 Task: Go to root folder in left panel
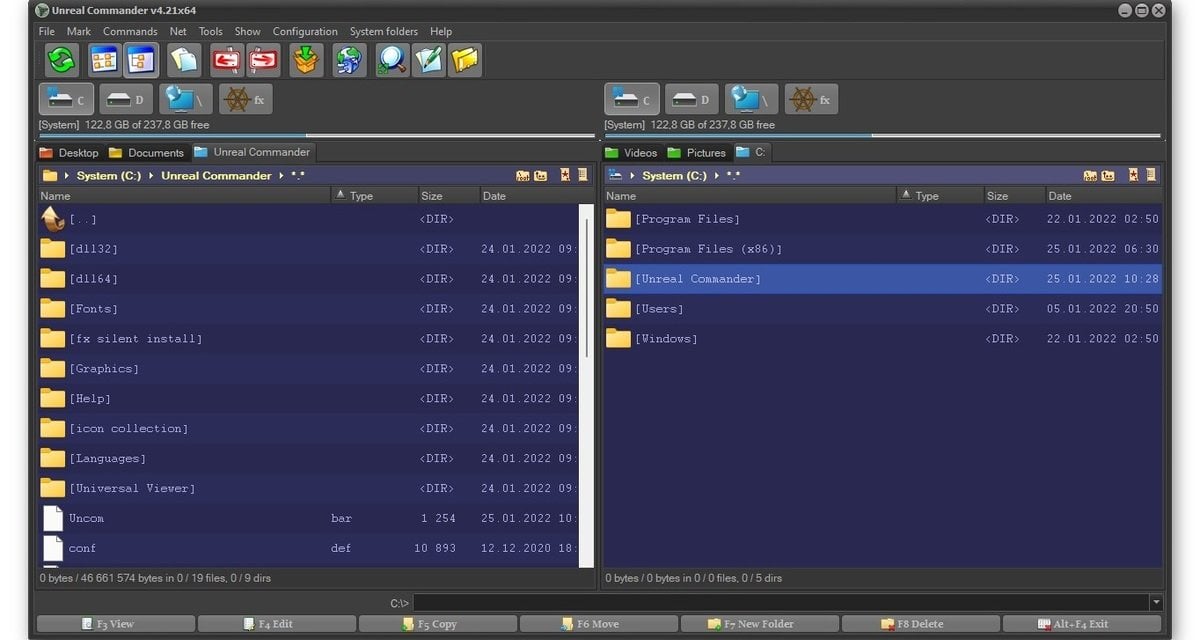click(523, 176)
